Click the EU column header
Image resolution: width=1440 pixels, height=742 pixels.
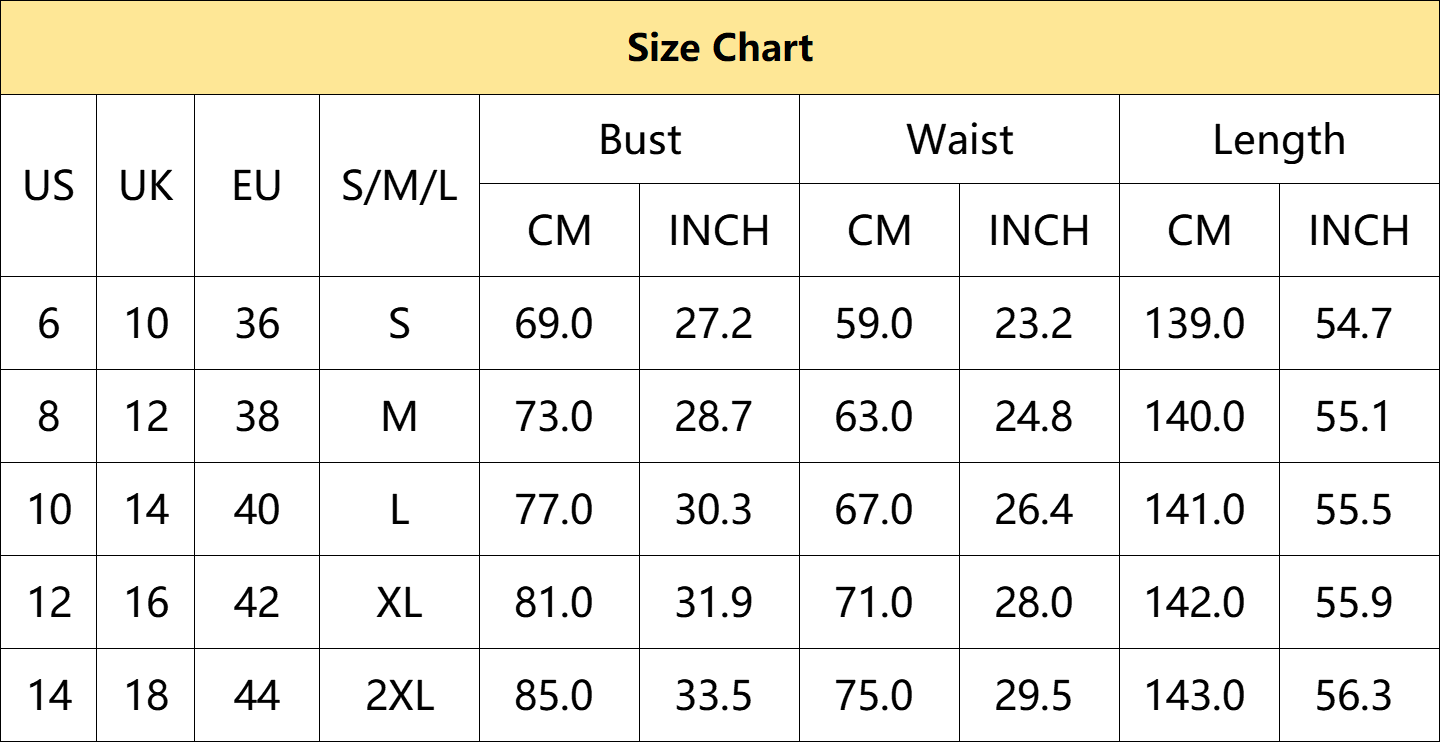[x=257, y=186]
